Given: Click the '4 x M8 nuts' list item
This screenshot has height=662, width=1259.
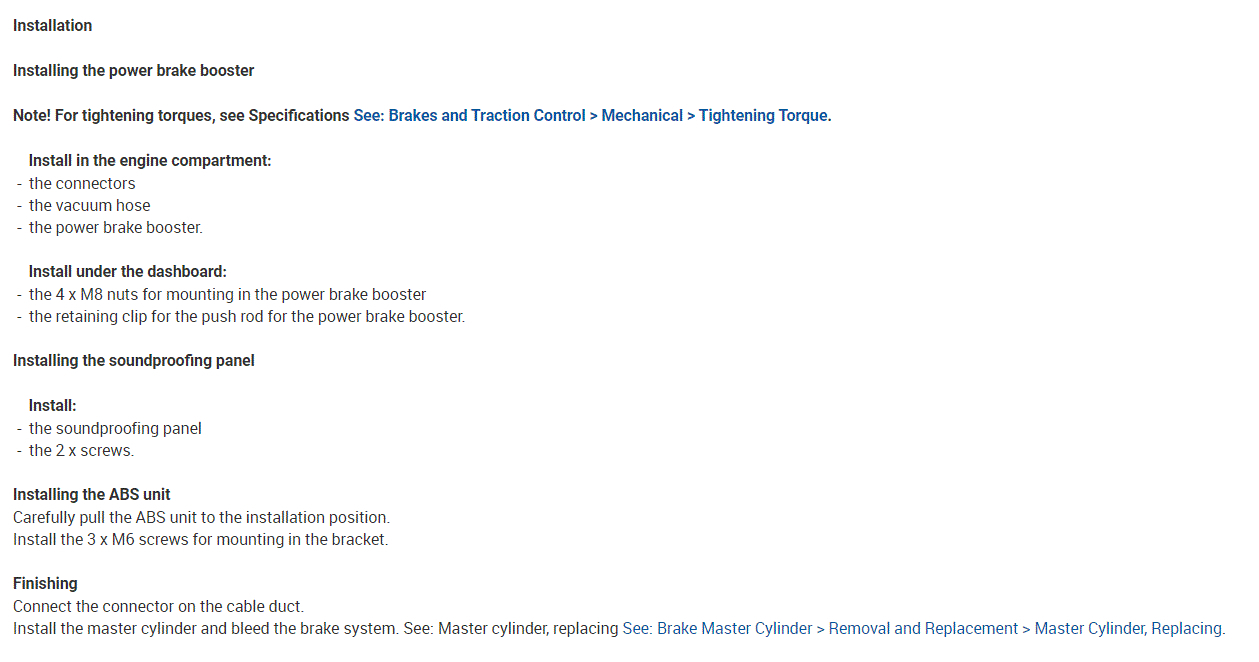Looking at the screenshot, I should [227, 295].
